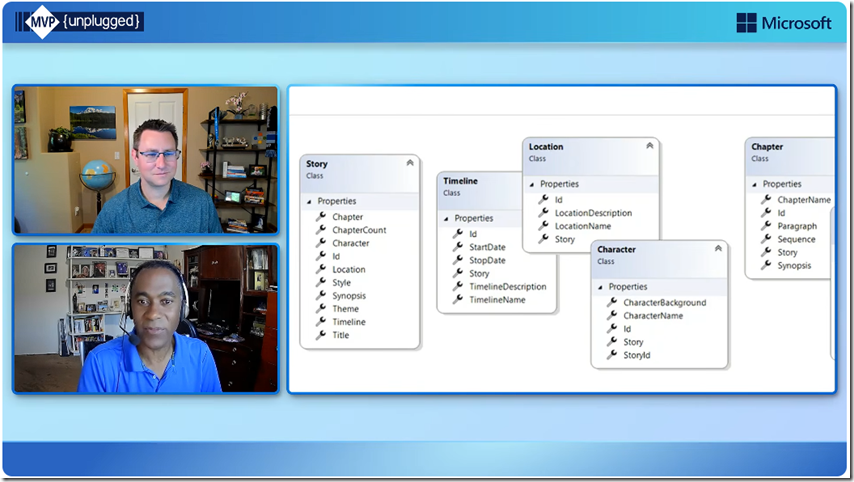The image size is (854, 482).
Task: Collapse Properties section in Chapter class
Action: 754,185
